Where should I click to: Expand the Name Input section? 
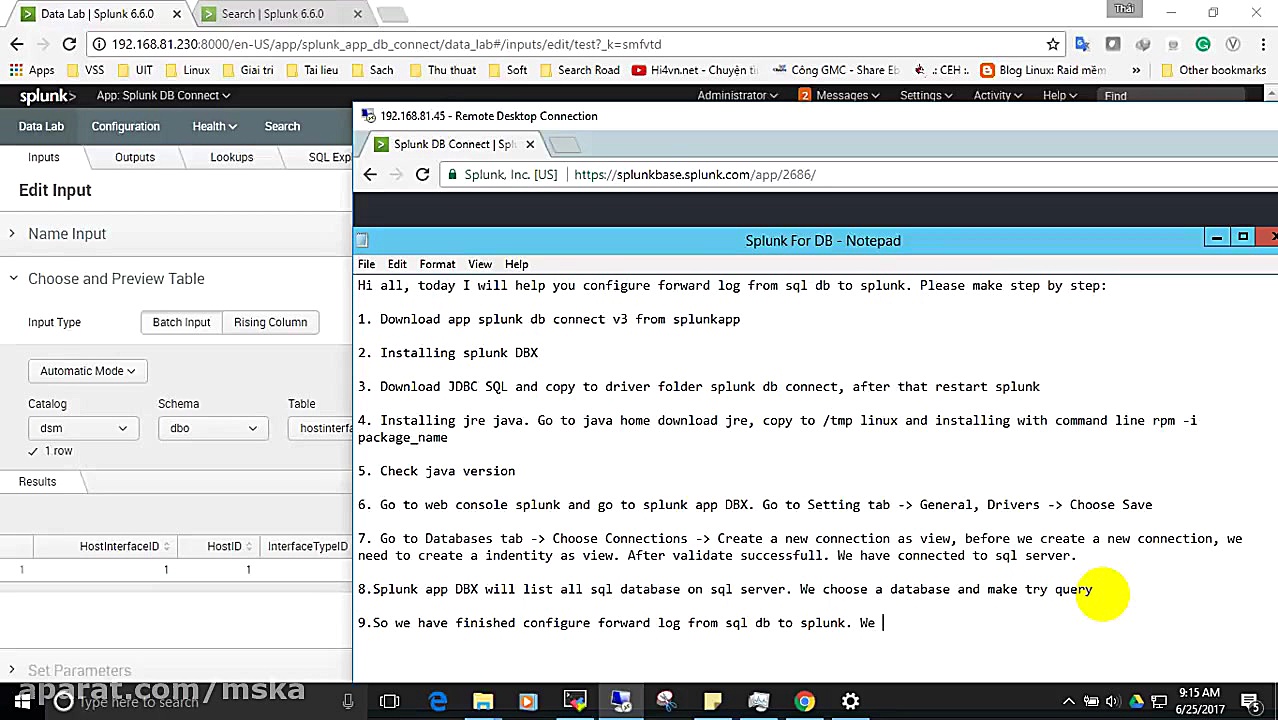[x=67, y=234]
